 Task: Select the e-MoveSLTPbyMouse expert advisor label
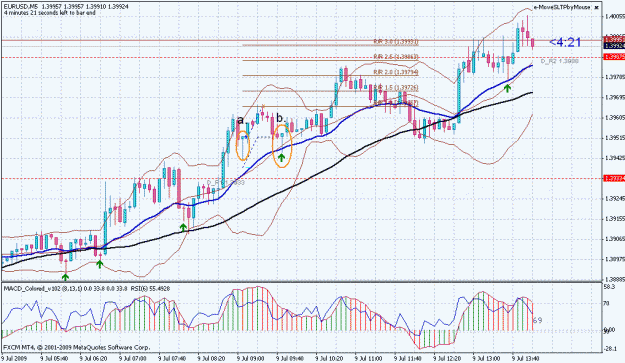tap(562, 8)
